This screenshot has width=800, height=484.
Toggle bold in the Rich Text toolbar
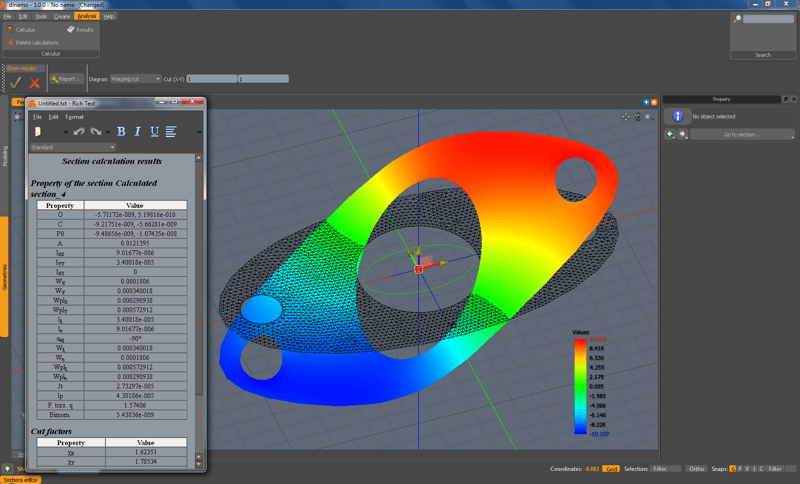point(122,131)
